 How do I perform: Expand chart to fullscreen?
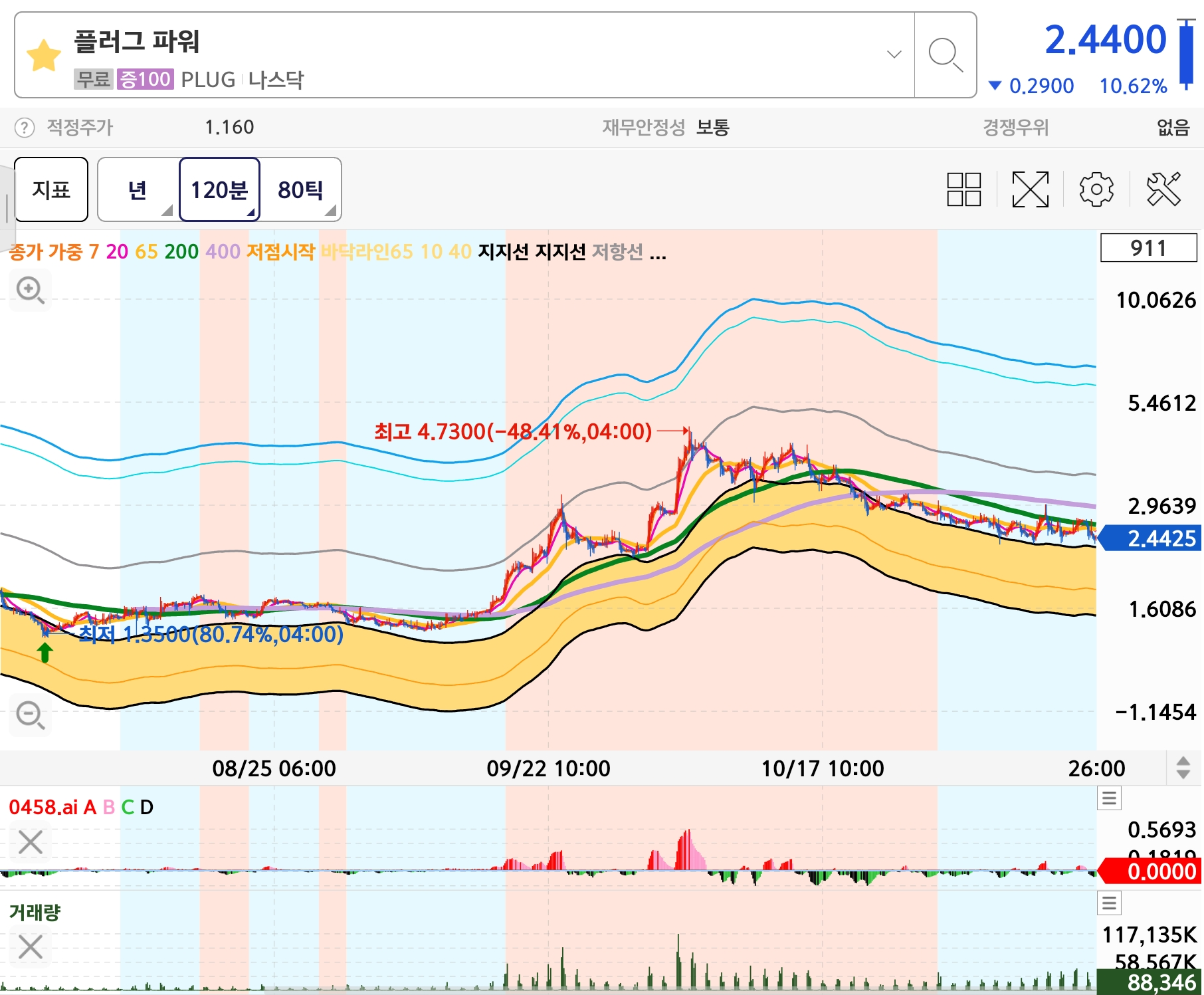1030,189
